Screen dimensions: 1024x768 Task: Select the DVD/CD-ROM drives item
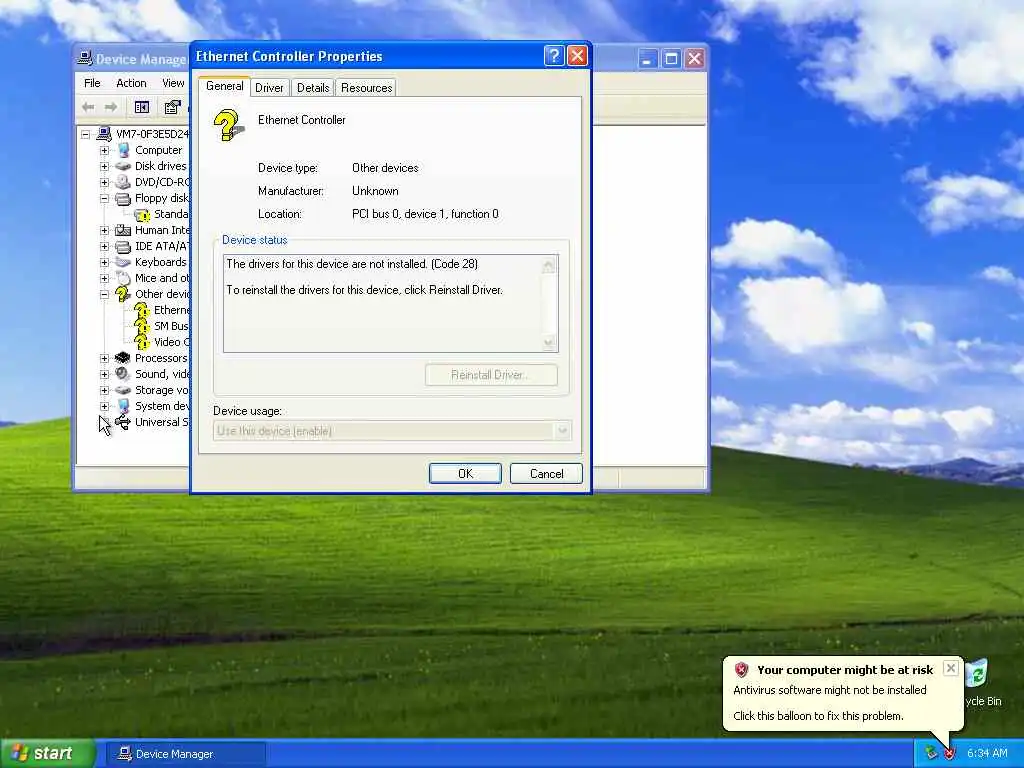161,182
